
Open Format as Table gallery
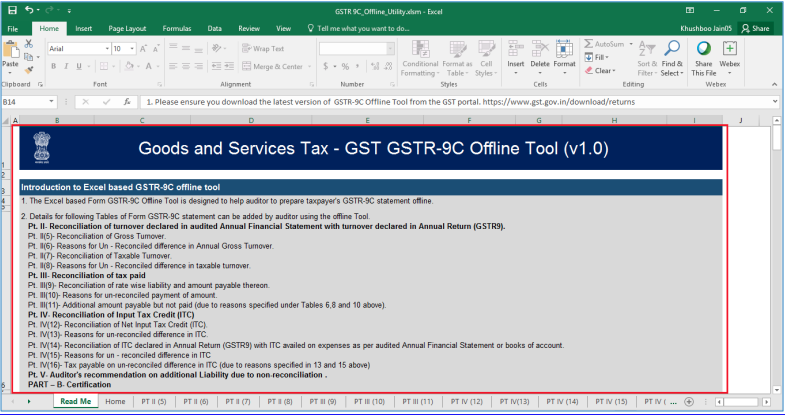pyautogui.click(x=457, y=59)
